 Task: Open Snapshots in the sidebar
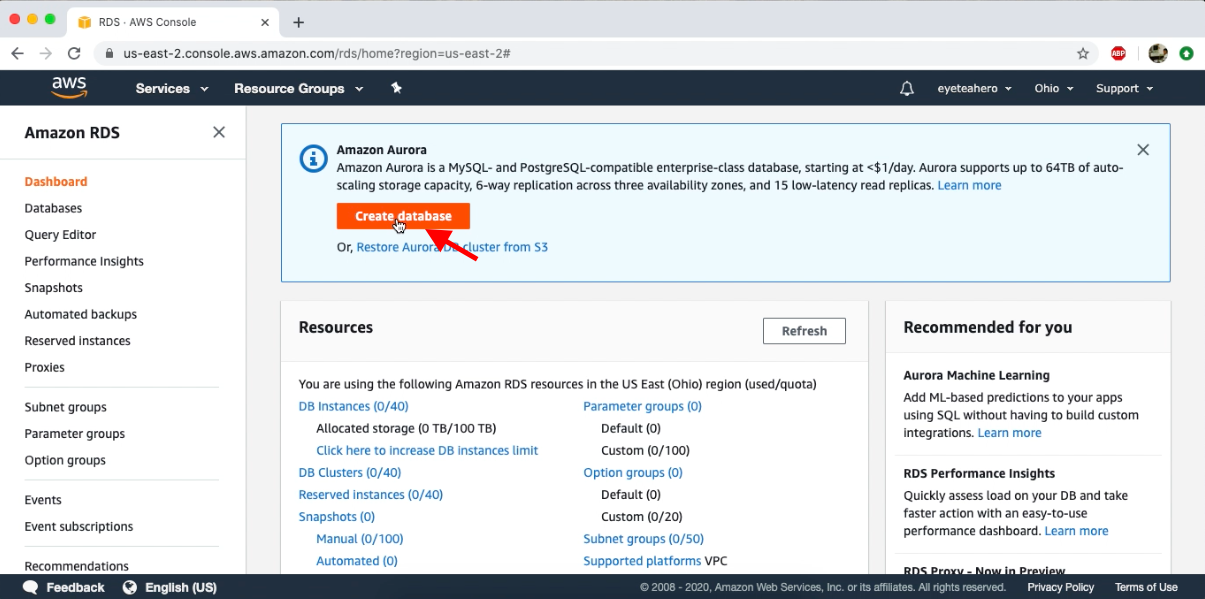(54, 288)
